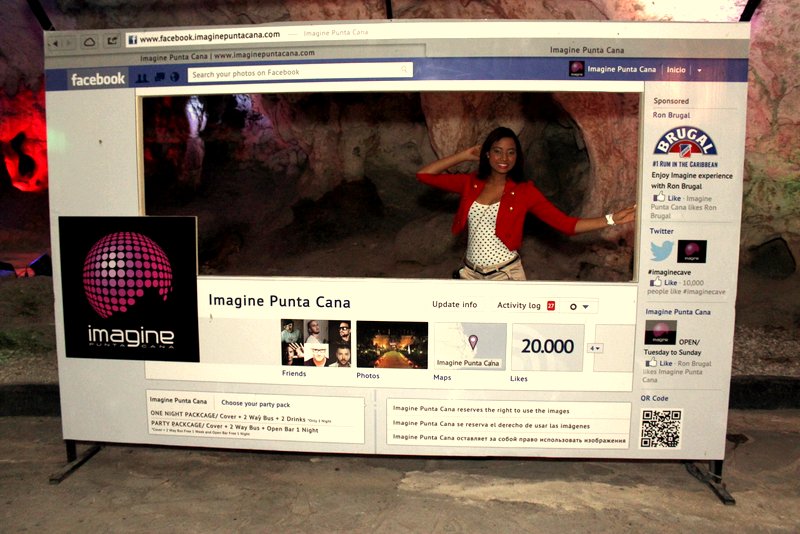Click the facebook logo in blue bar
Screen dimensions: 800x534
pos(98,79)
